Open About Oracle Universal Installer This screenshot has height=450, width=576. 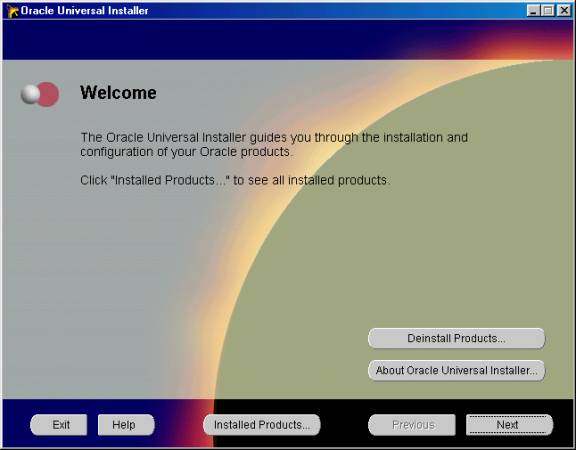456,370
